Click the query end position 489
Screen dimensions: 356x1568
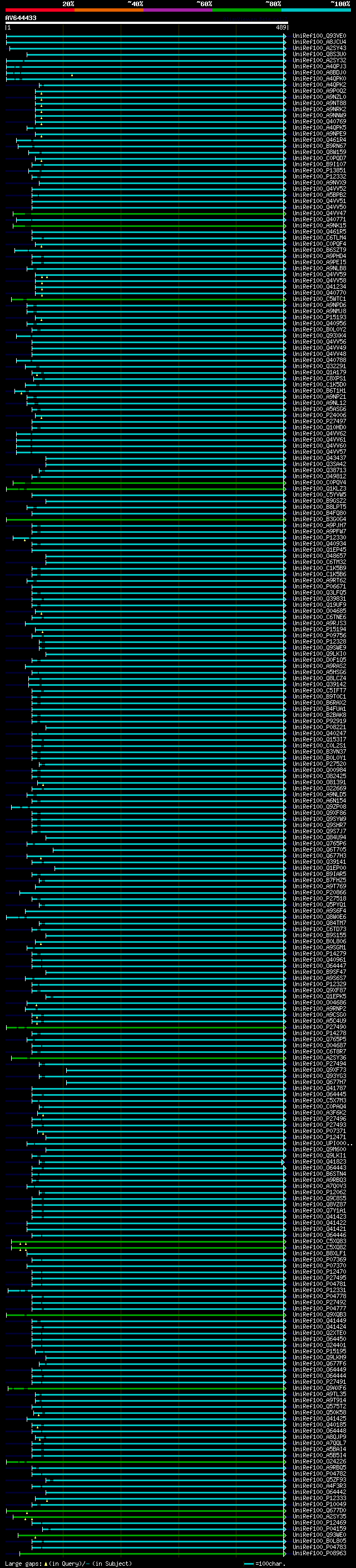[x=281, y=27]
